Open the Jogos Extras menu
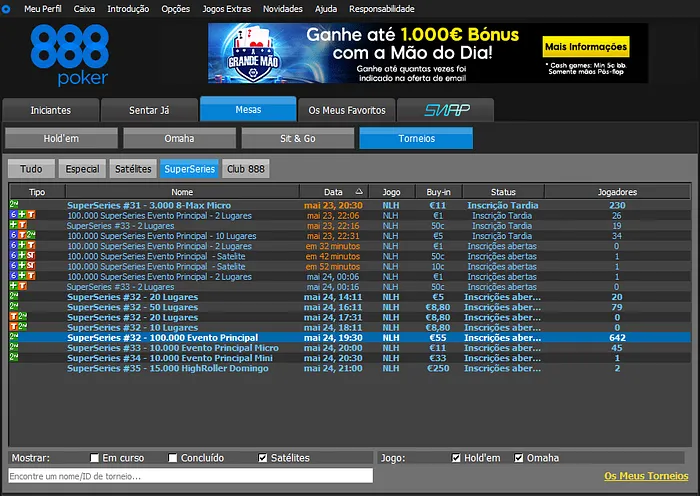The width and height of the screenshot is (700, 496). pyautogui.click(x=226, y=9)
